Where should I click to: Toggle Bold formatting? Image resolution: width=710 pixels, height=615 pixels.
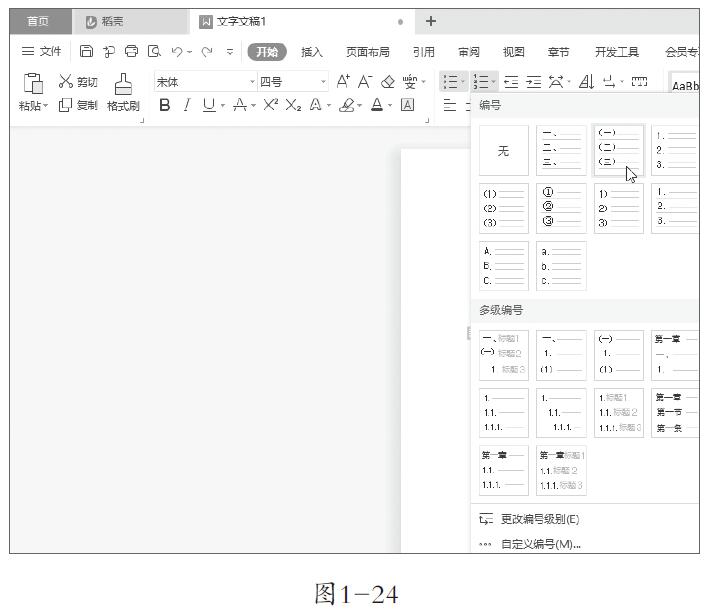165,105
